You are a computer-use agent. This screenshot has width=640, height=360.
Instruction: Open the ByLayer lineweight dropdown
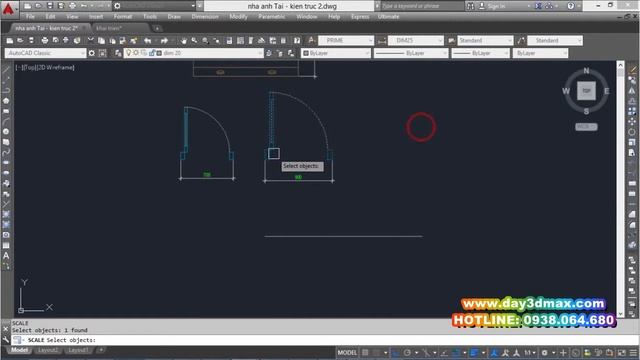click(480, 53)
